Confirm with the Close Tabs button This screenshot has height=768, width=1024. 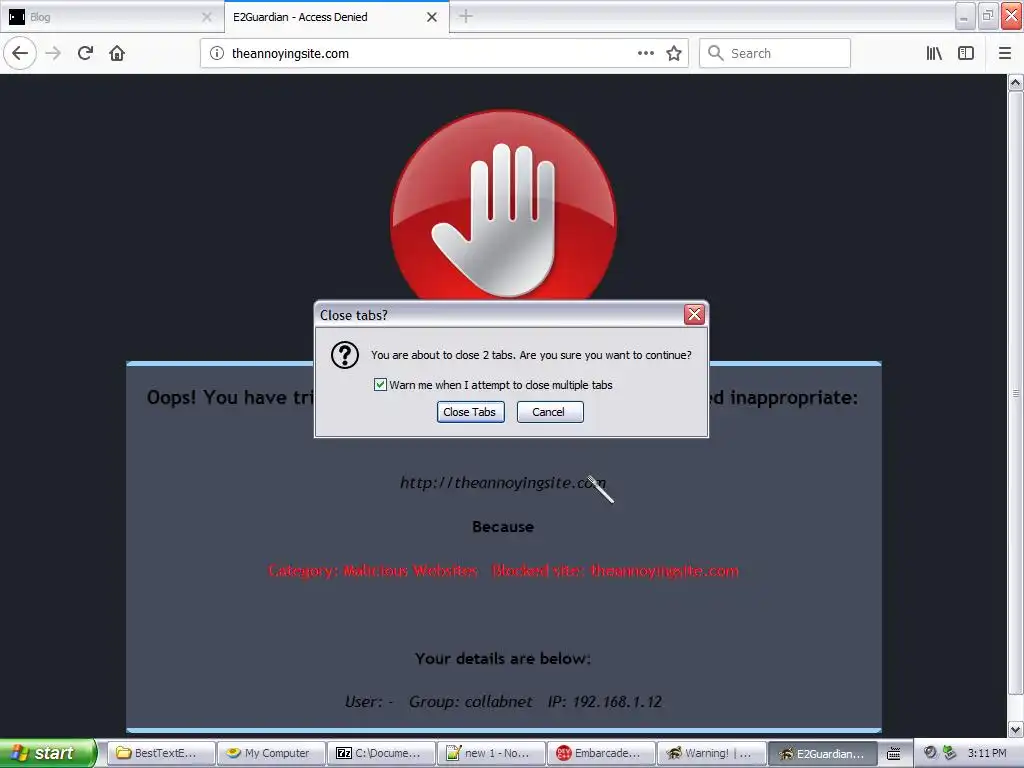[x=470, y=412]
